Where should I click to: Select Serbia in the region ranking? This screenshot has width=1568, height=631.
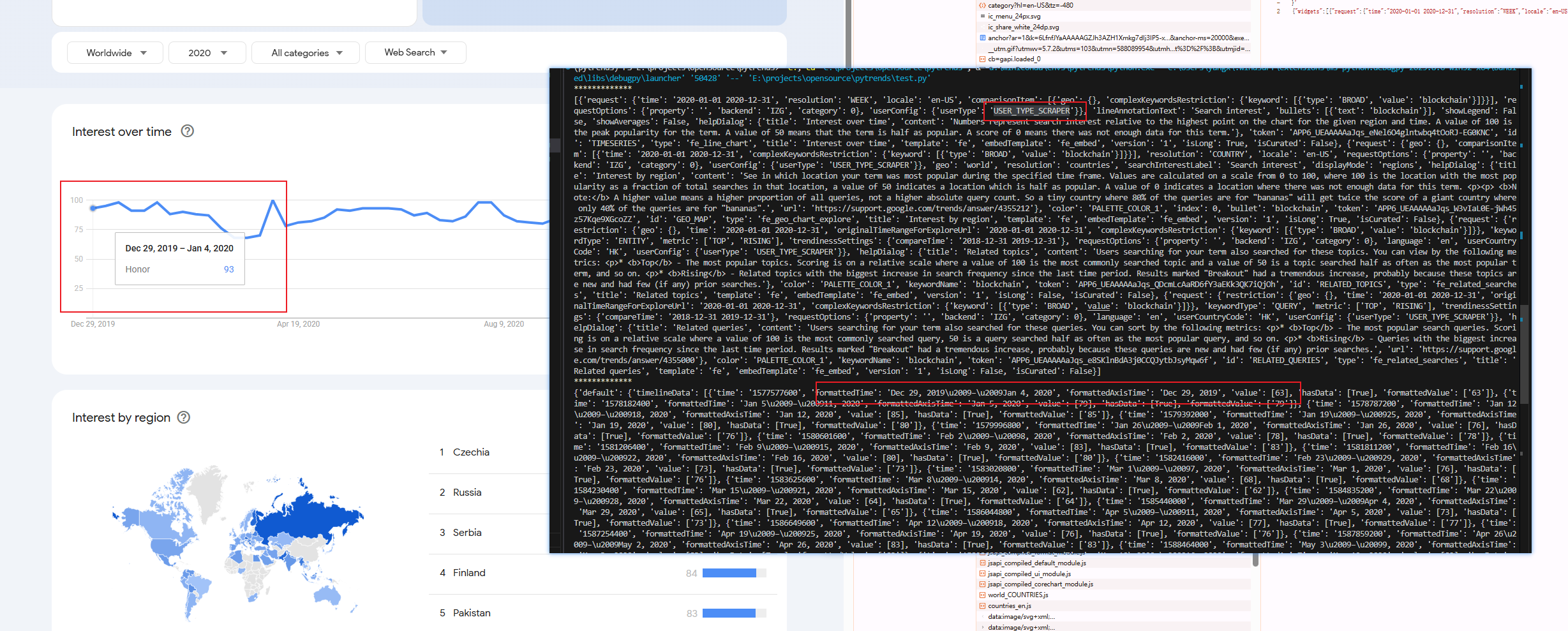467,533
